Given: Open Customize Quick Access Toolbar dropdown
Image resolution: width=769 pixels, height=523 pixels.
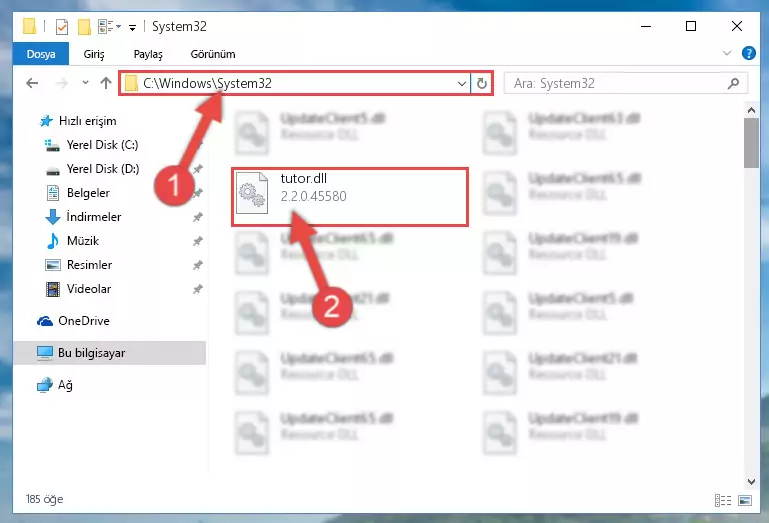Looking at the screenshot, I should 132,27.
